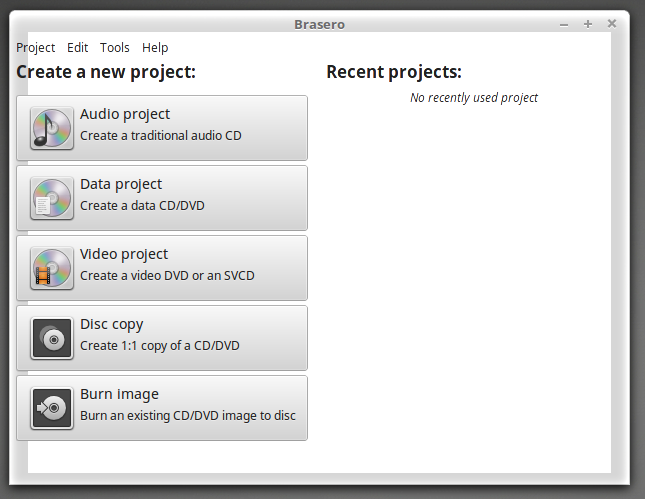Open the Help menu
645x499 pixels.
155,47
